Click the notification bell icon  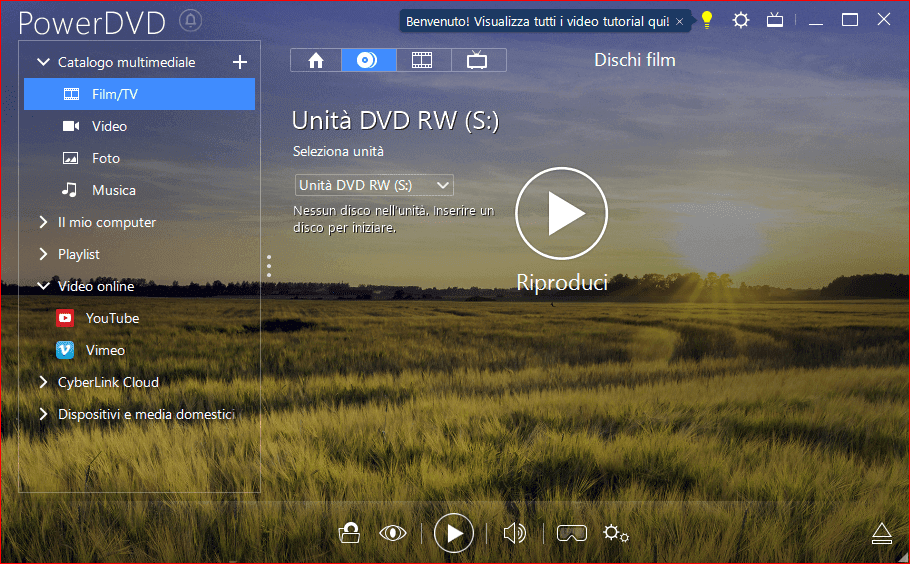pos(190,21)
